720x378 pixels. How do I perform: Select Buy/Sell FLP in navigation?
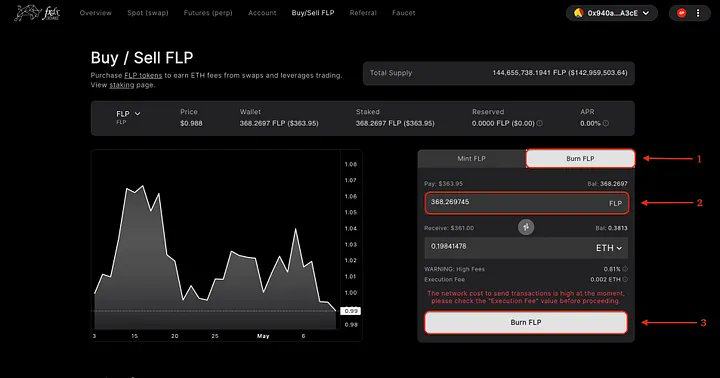click(x=313, y=13)
